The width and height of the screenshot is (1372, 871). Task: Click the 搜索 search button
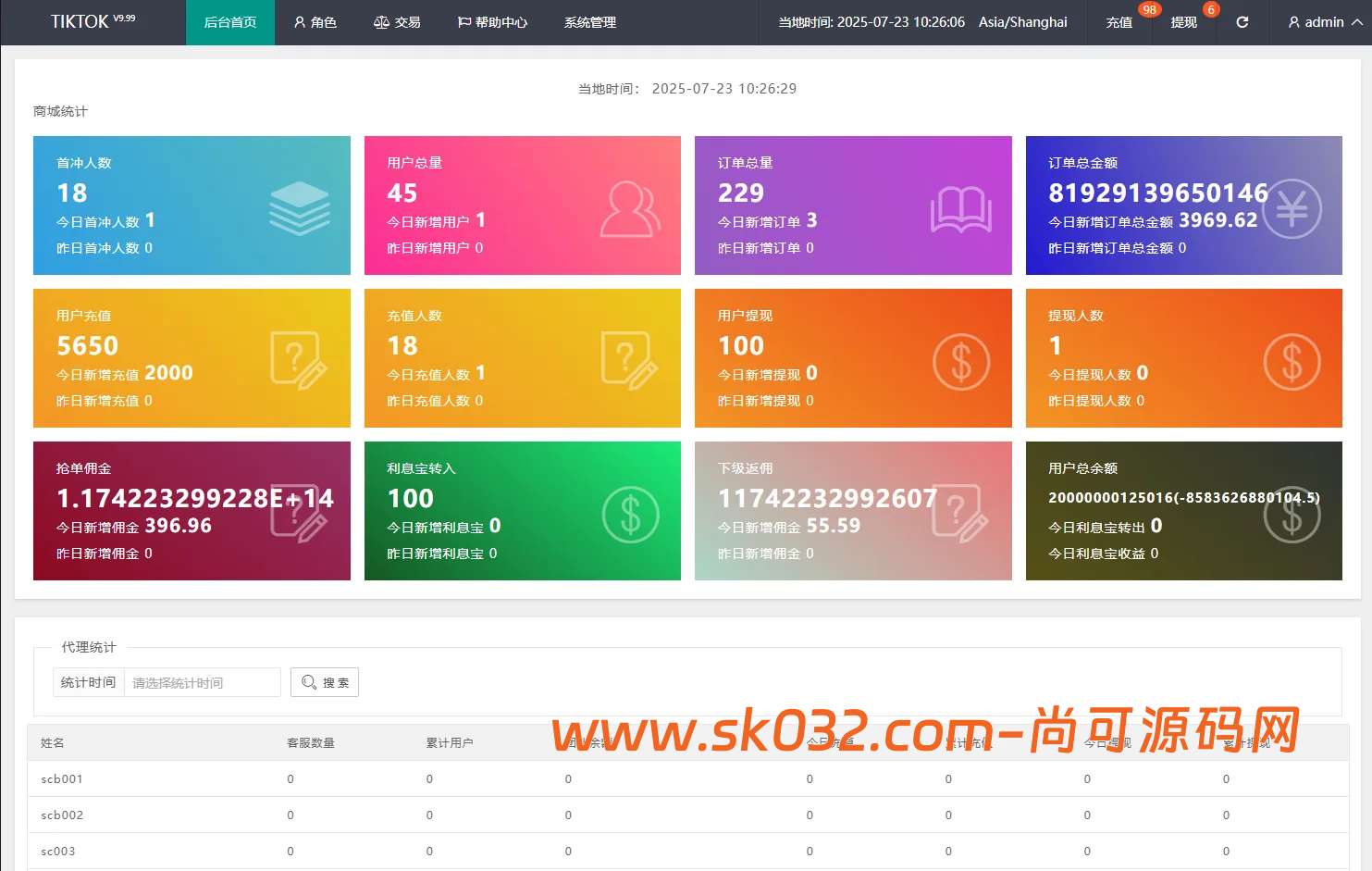pos(324,682)
